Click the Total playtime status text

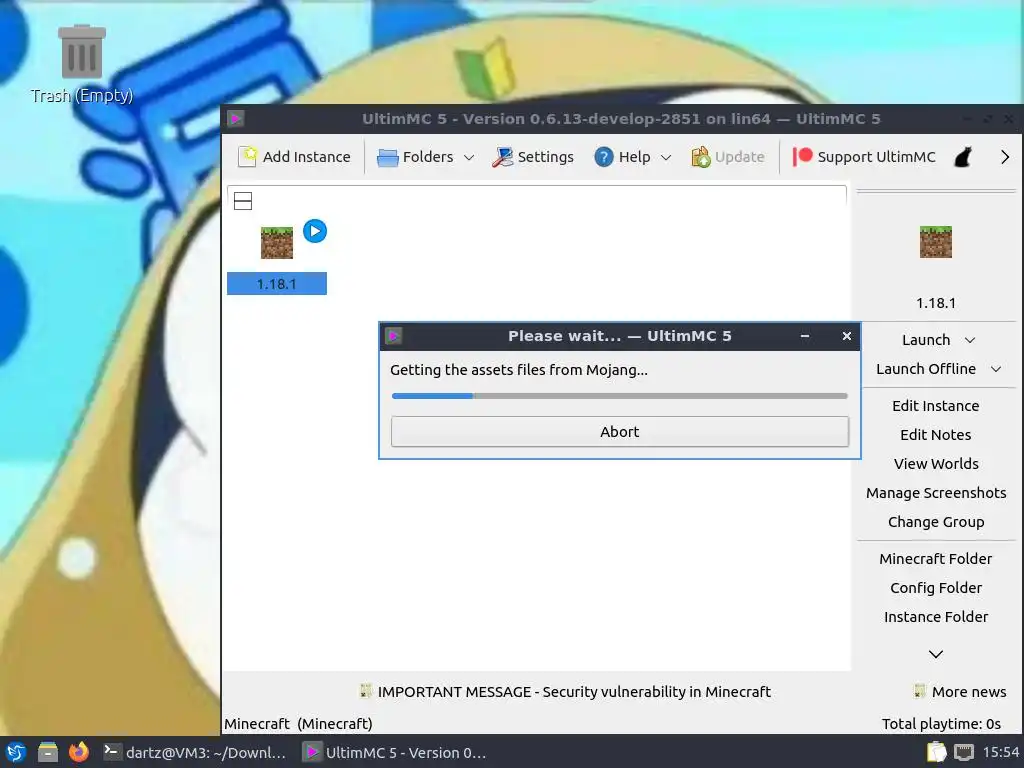[941, 724]
